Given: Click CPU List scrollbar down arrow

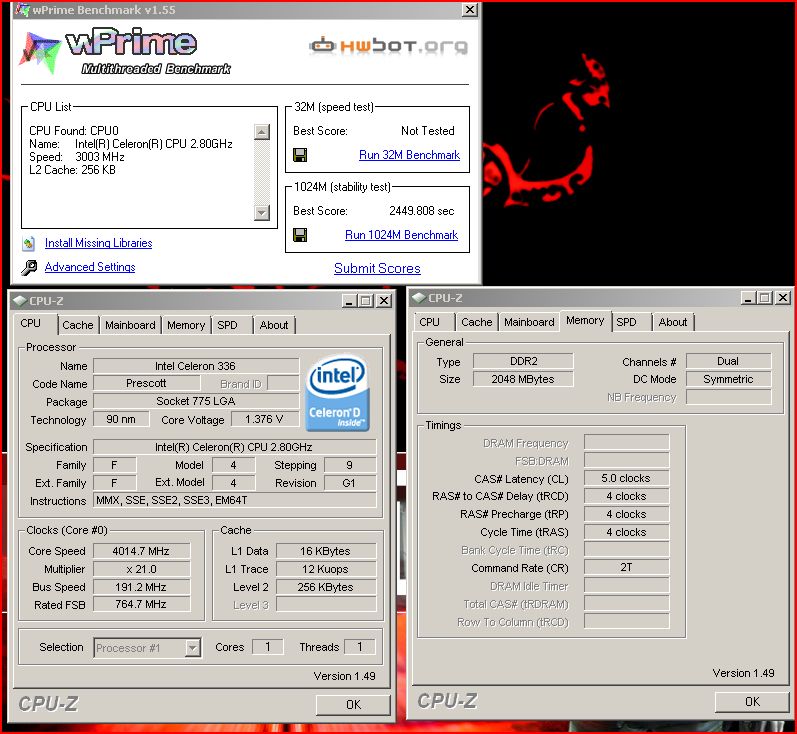Looking at the screenshot, I should tap(261, 212).
